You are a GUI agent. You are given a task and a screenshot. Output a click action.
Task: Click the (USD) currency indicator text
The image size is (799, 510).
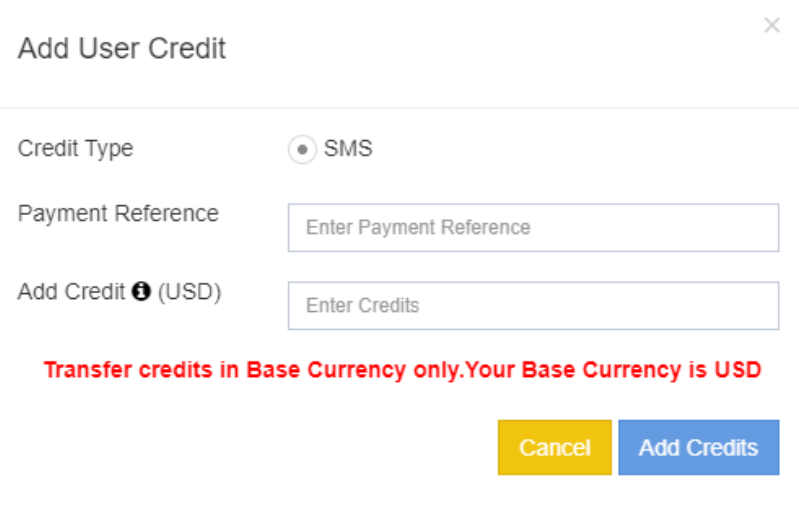click(x=190, y=292)
